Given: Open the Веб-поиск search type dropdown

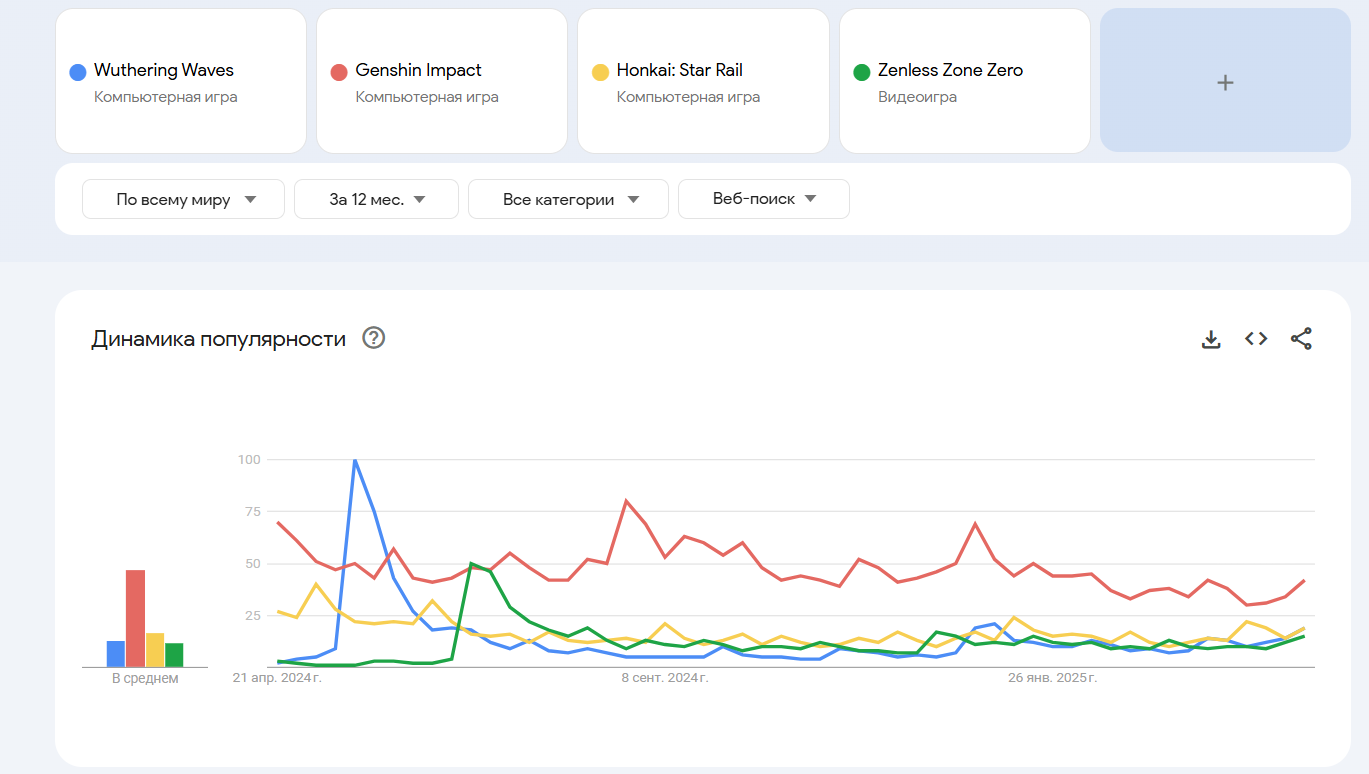Looking at the screenshot, I should [x=764, y=199].
